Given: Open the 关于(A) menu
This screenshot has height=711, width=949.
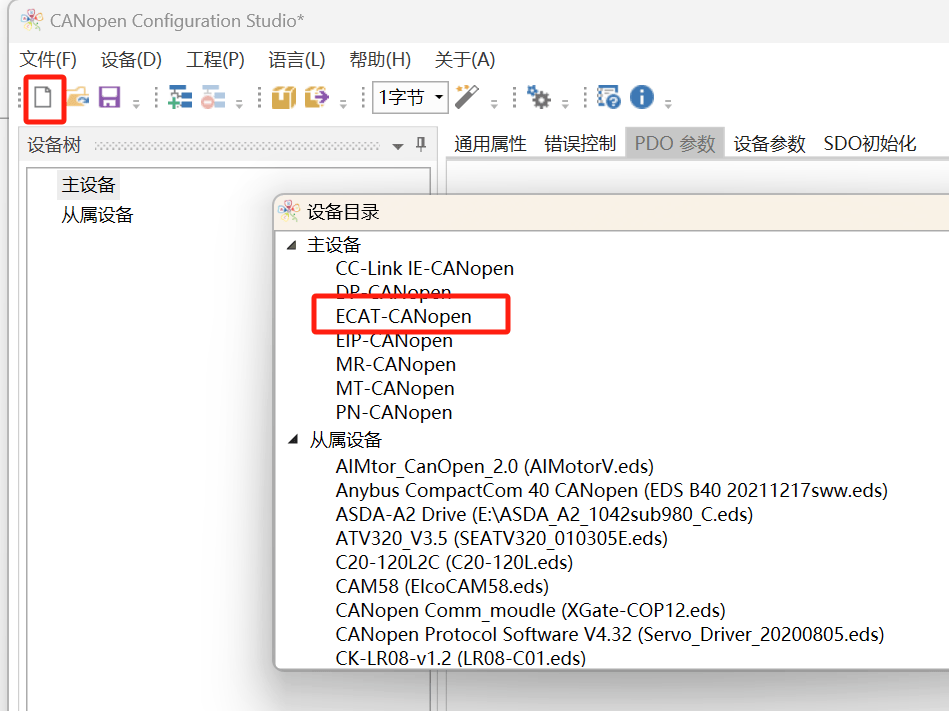Looking at the screenshot, I should 465,59.
